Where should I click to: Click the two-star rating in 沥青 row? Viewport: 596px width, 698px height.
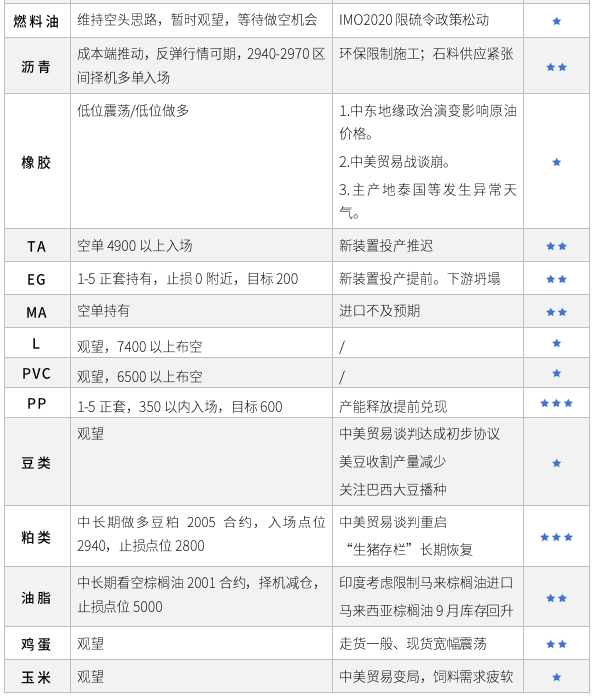pos(556,67)
